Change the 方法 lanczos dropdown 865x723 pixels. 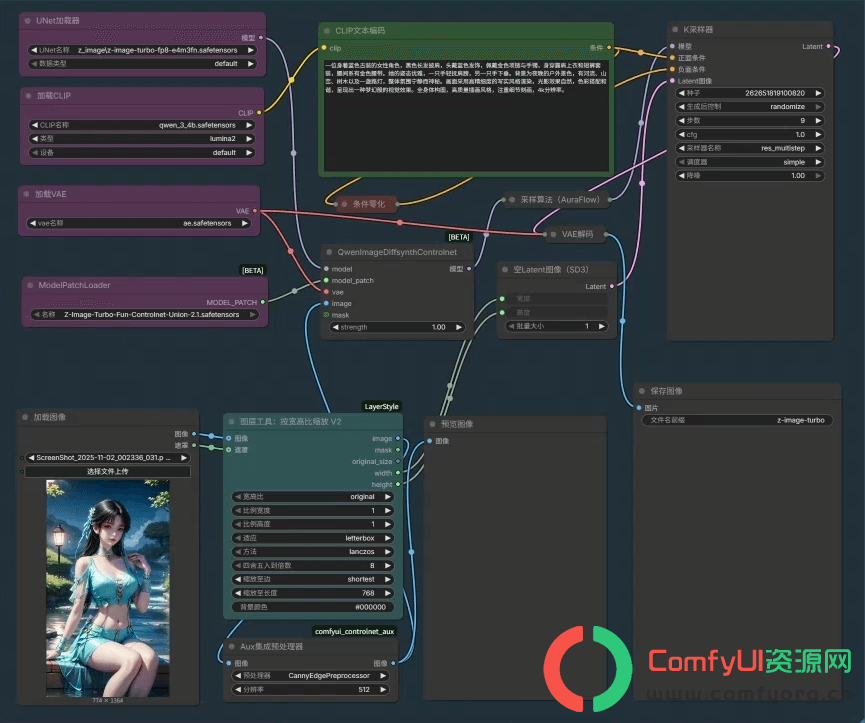tap(312, 551)
